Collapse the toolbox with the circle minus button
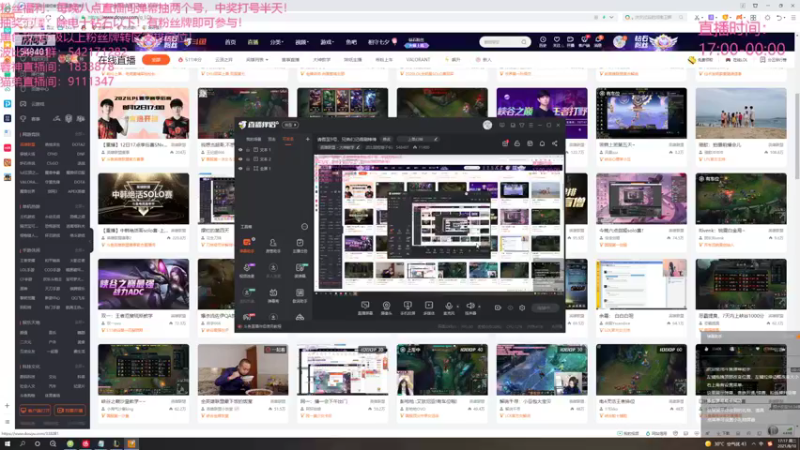The width and height of the screenshot is (800, 450). pos(305,227)
